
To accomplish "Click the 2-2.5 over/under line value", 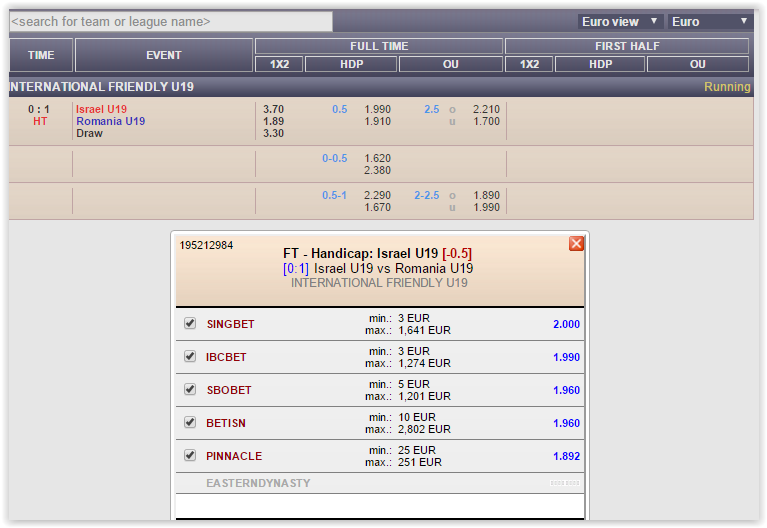I will pos(427,195).
